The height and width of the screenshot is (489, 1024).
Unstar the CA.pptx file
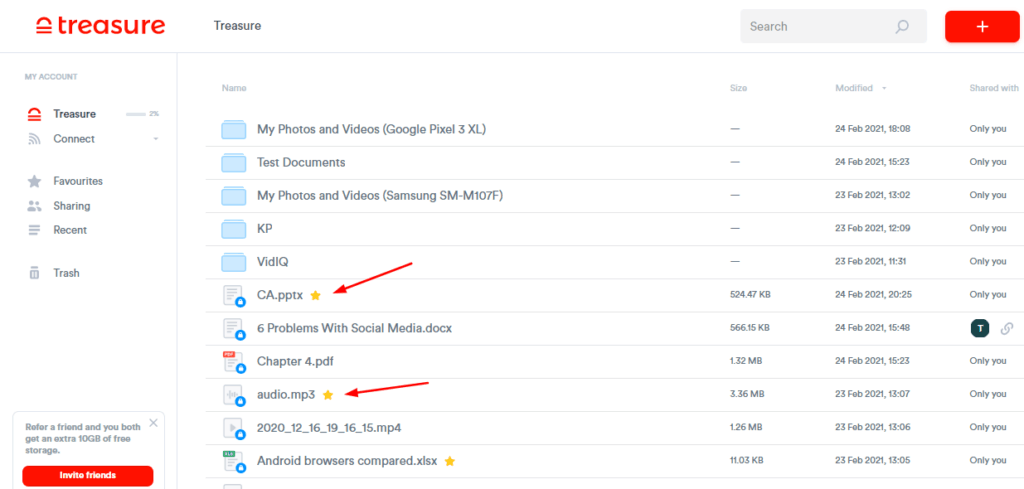[315, 295]
